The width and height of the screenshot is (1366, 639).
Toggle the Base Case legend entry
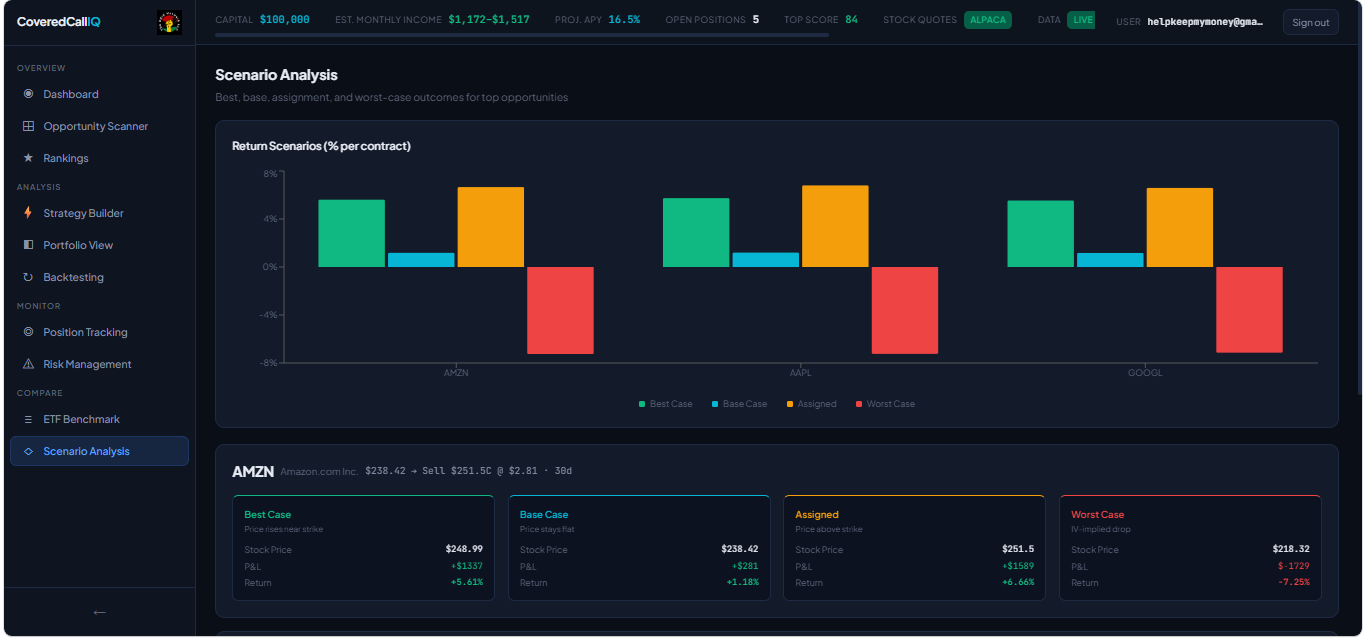click(x=739, y=404)
